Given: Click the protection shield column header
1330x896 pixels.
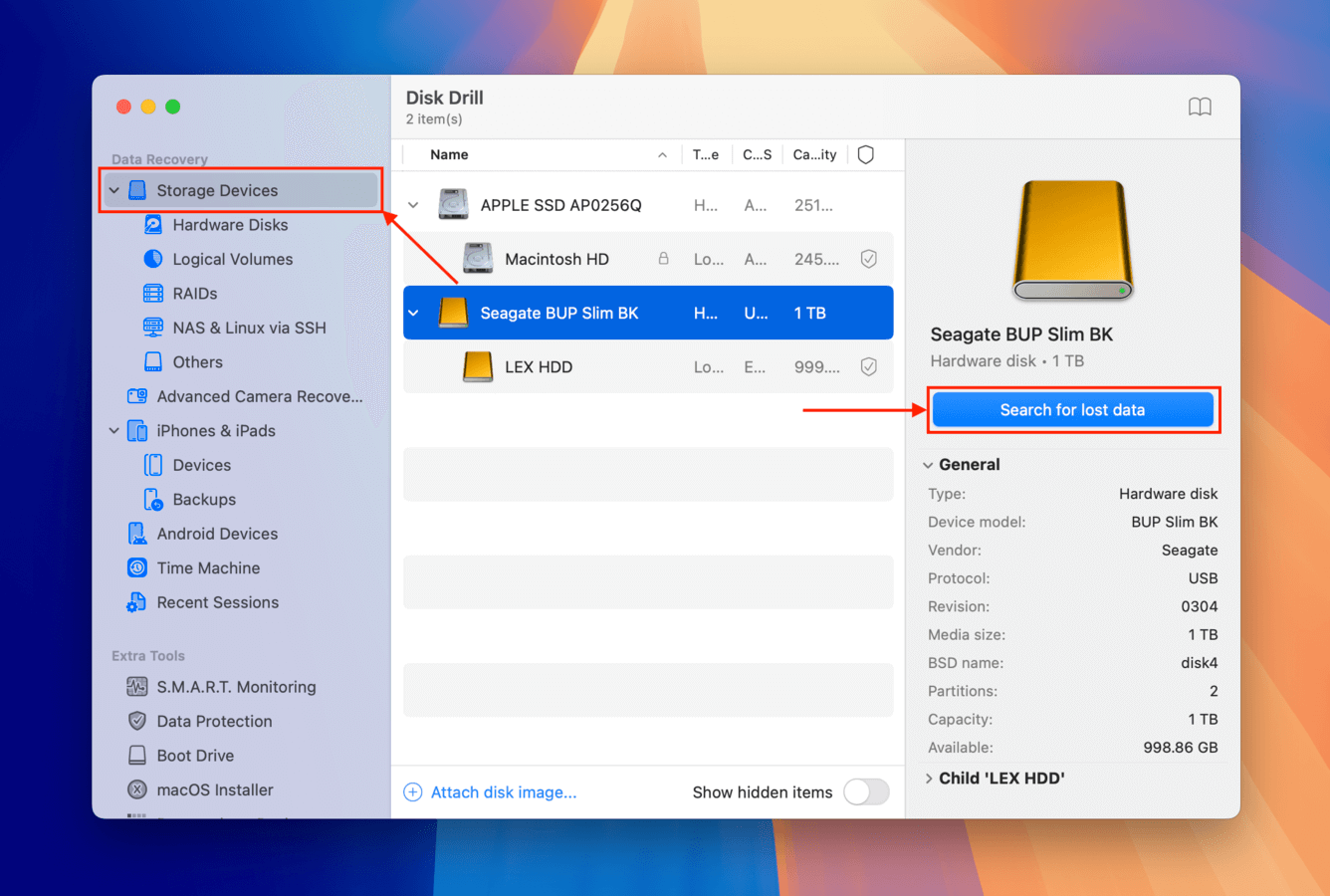Looking at the screenshot, I should coord(866,154).
